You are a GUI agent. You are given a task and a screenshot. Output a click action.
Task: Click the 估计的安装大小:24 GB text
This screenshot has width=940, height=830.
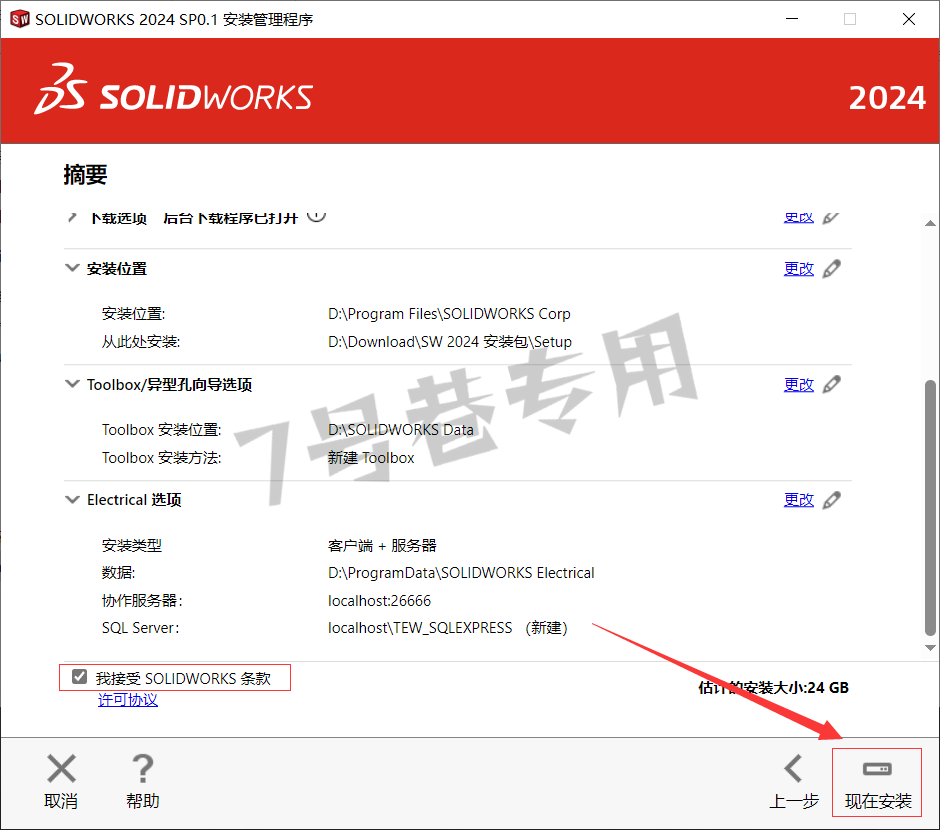coord(773,688)
